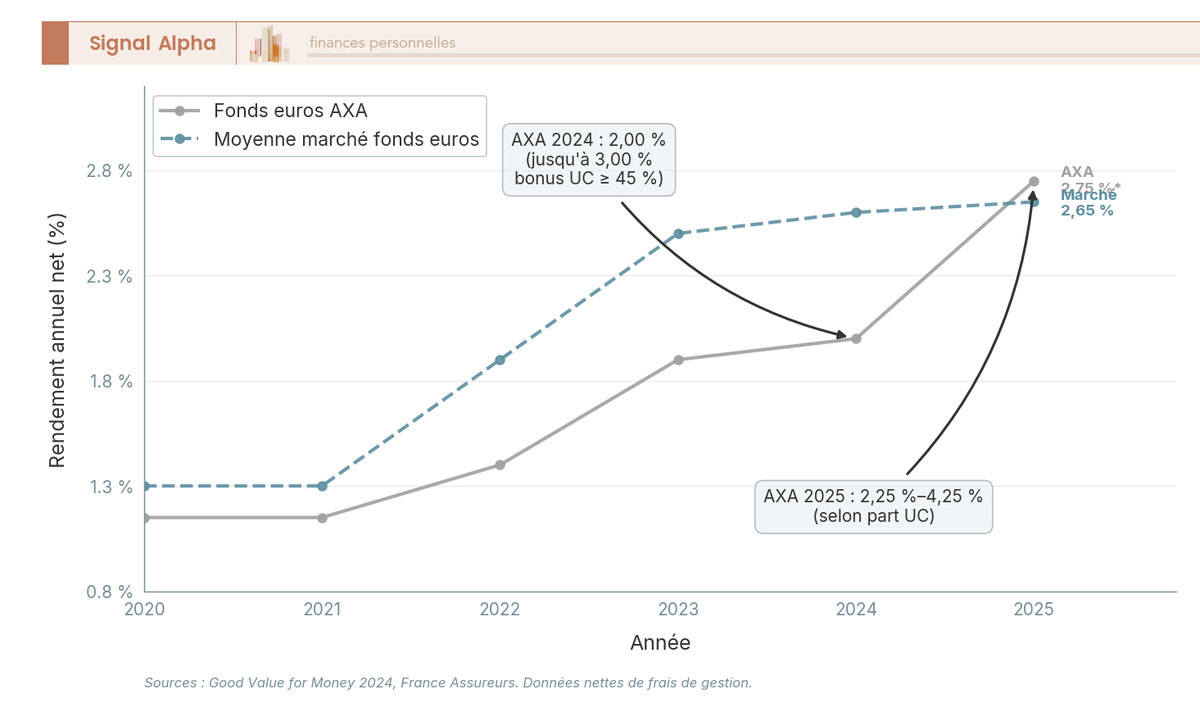Click the AXA 2023 data point marker

coord(678,360)
